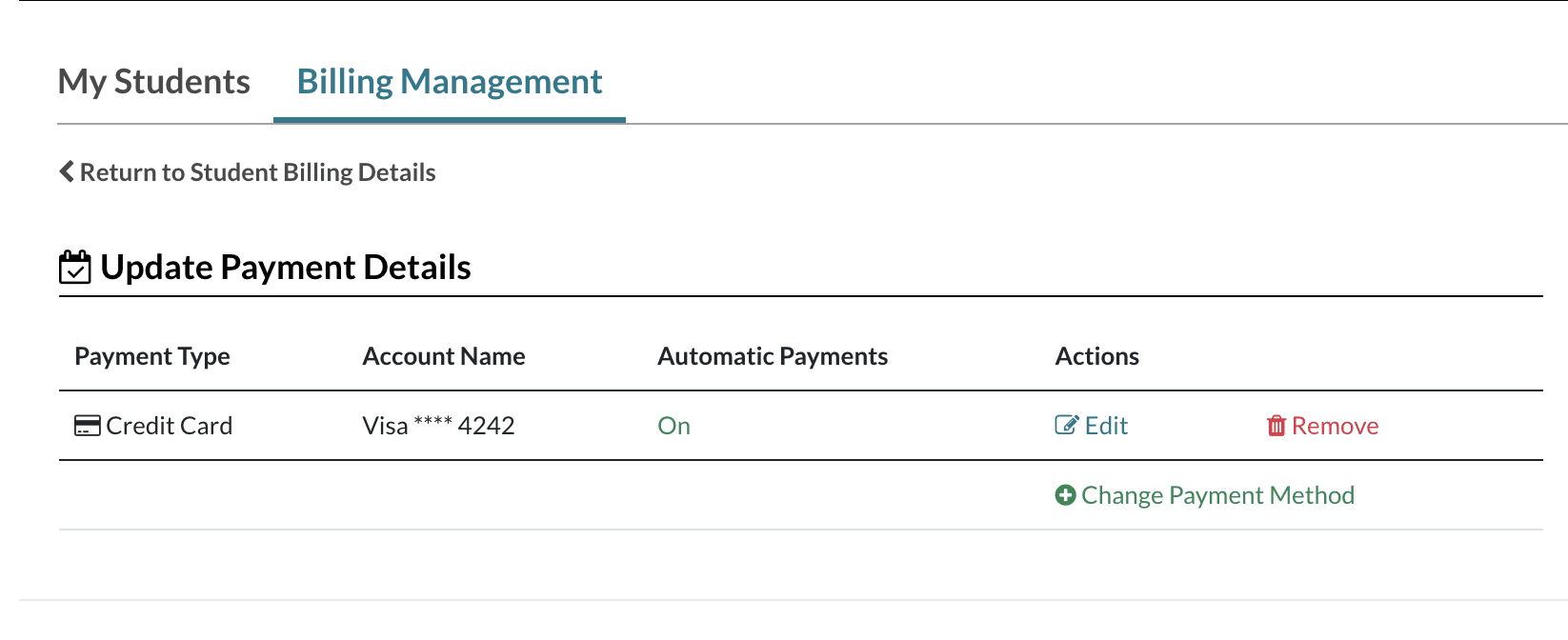Image resolution: width=1568 pixels, height=640 pixels.
Task: Click the Remove link text
Action: tap(1335, 426)
